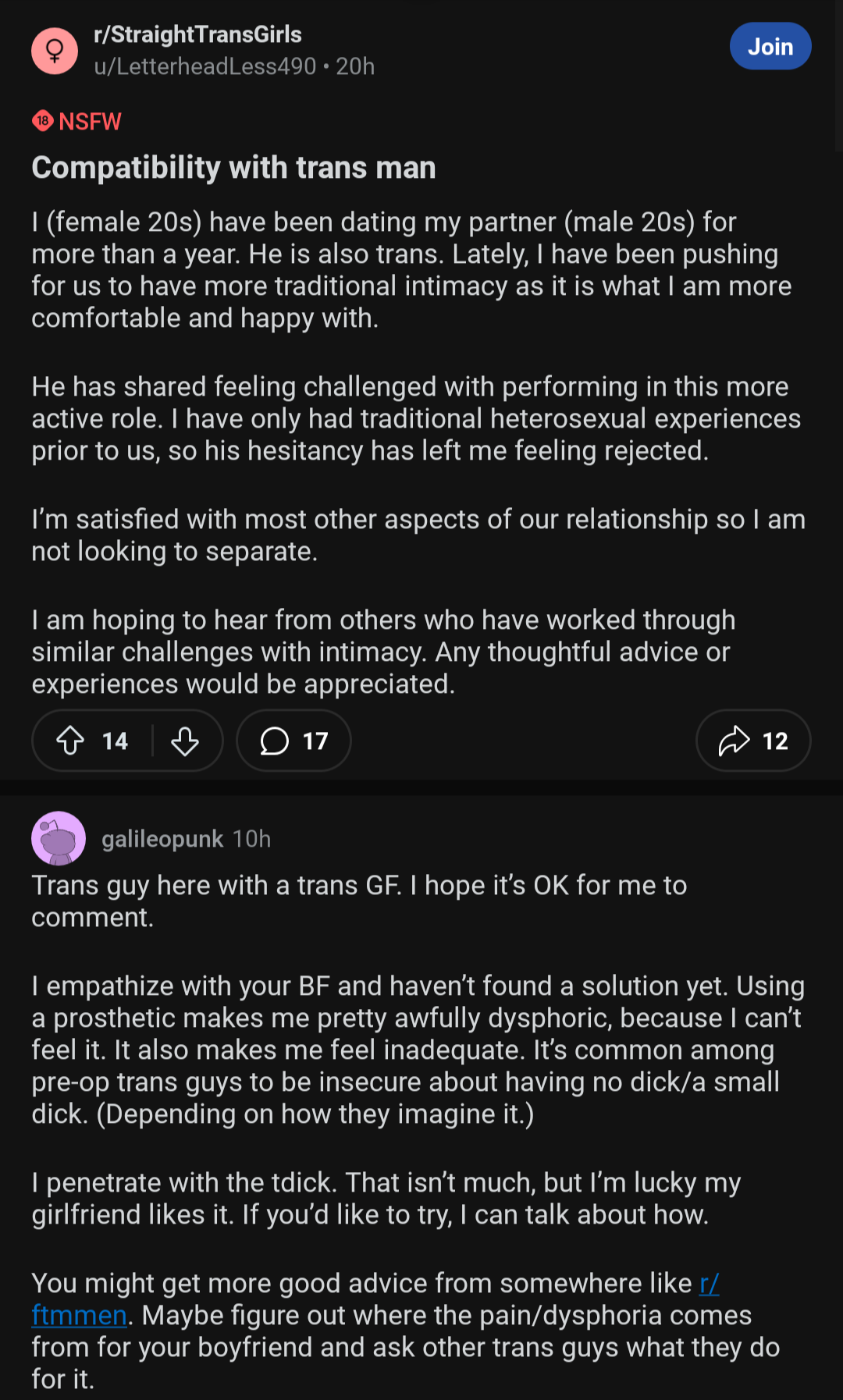
Task: Open galileopunk username
Action: 162,839
